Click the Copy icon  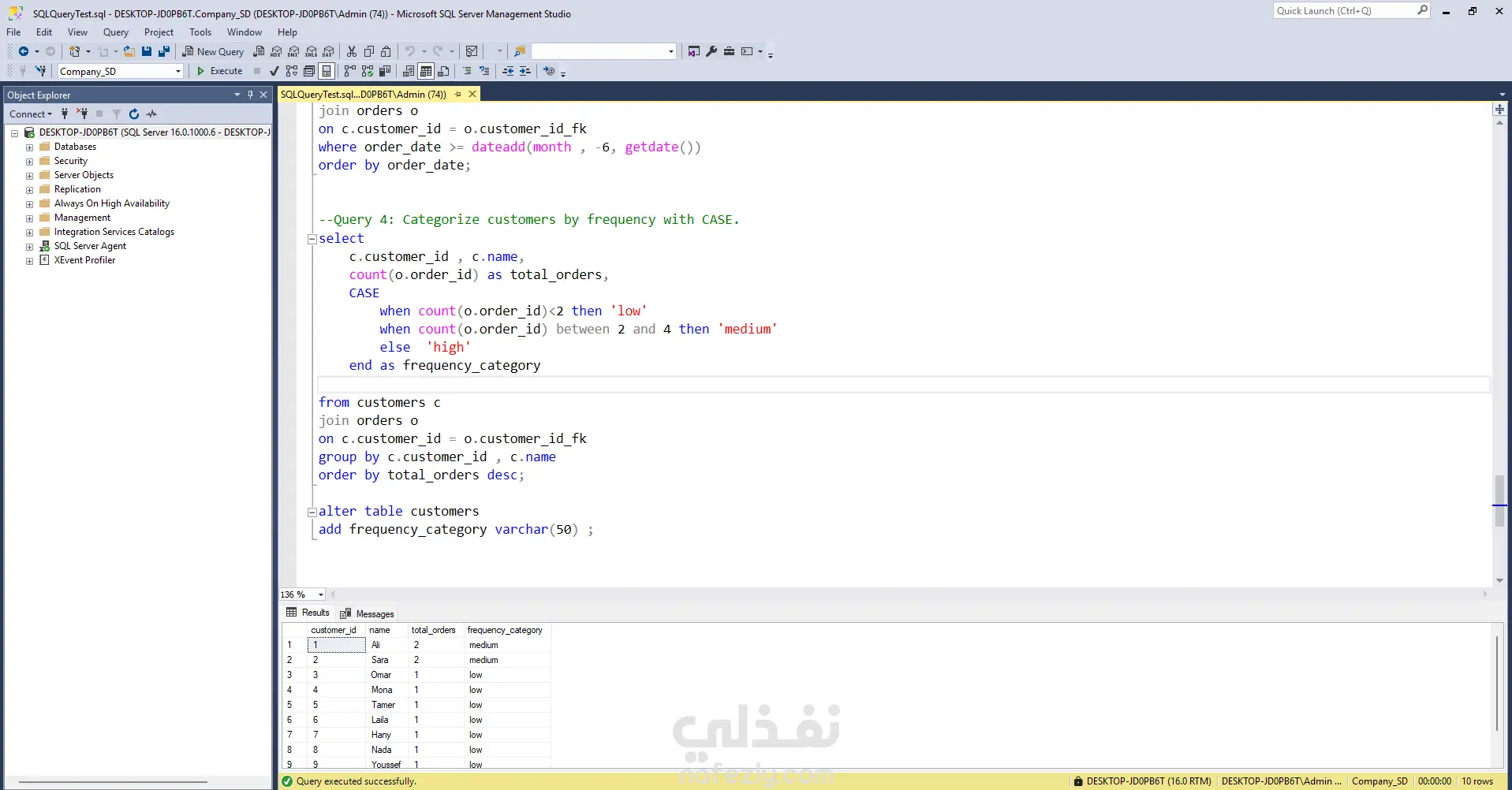click(x=369, y=51)
